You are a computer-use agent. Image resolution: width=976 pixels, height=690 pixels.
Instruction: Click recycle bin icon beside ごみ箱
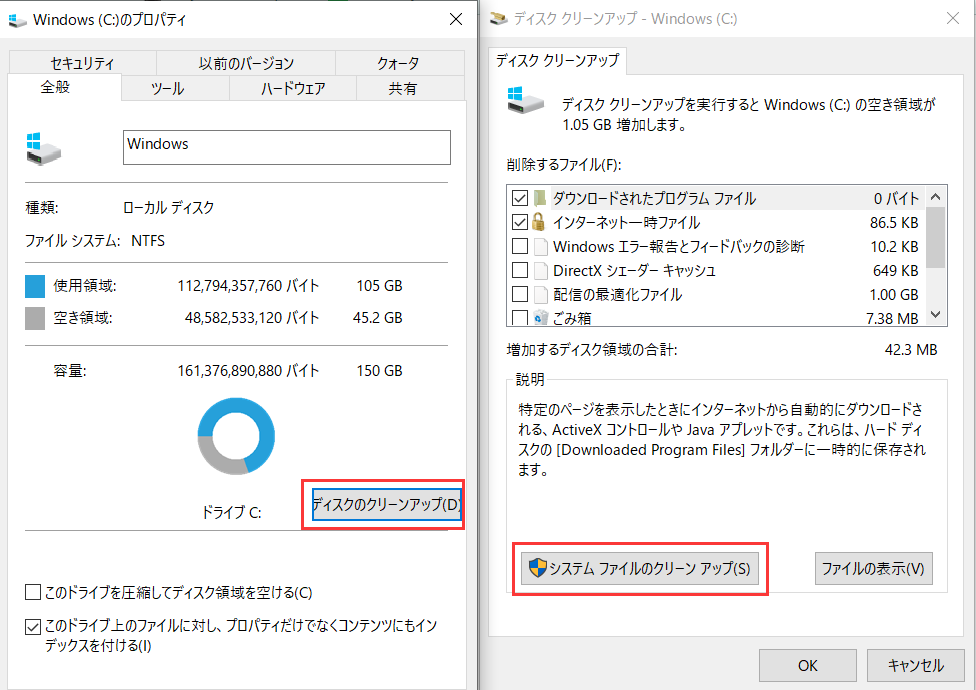tap(540, 317)
